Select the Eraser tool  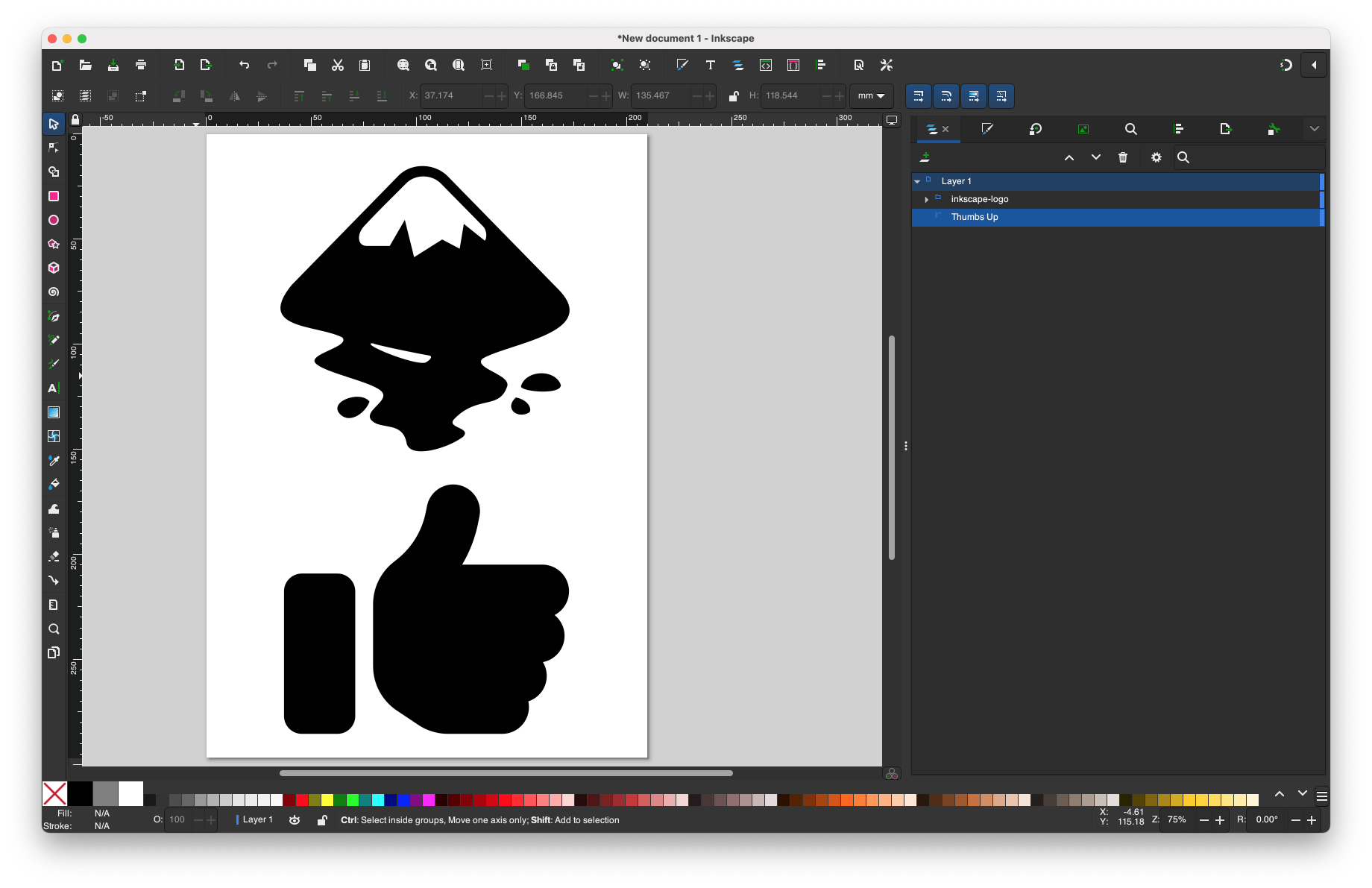54,556
